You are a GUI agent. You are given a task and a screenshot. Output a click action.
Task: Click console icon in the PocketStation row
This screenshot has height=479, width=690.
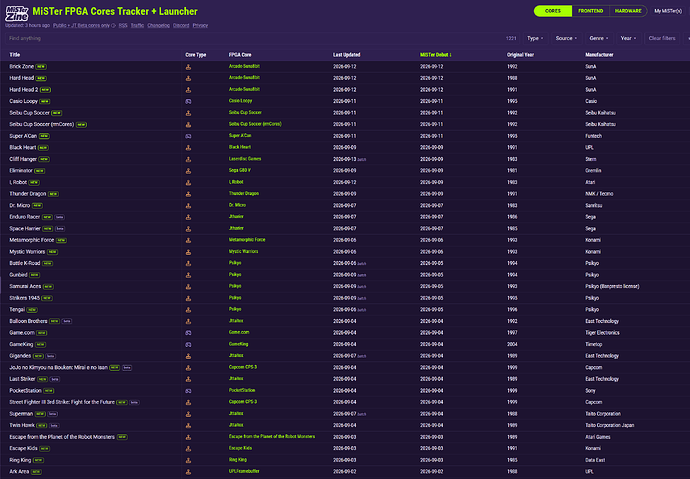pyautogui.click(x=188, y=391)
